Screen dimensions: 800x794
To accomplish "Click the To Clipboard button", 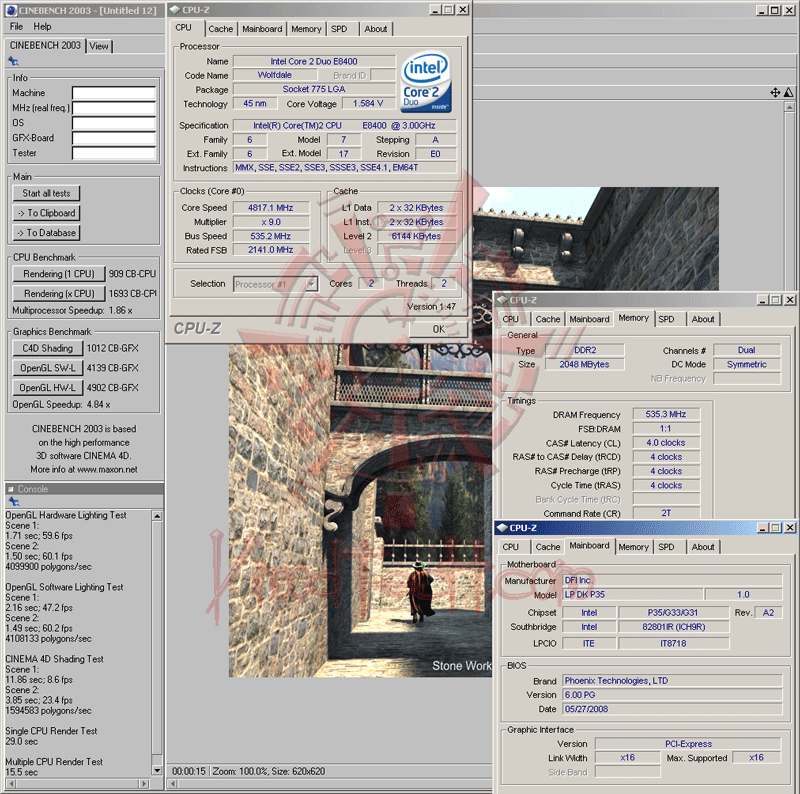I will [46, 213].
